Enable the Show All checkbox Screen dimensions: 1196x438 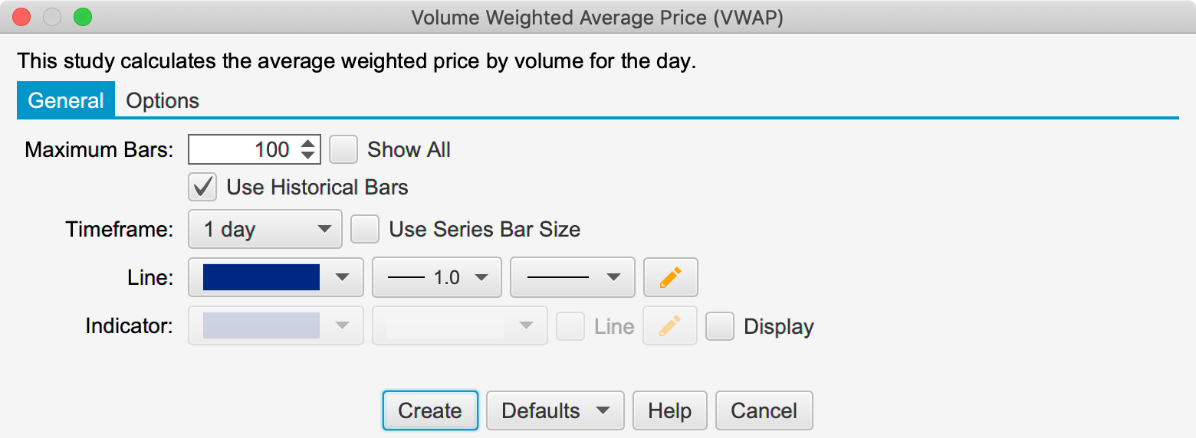[343, 150]
